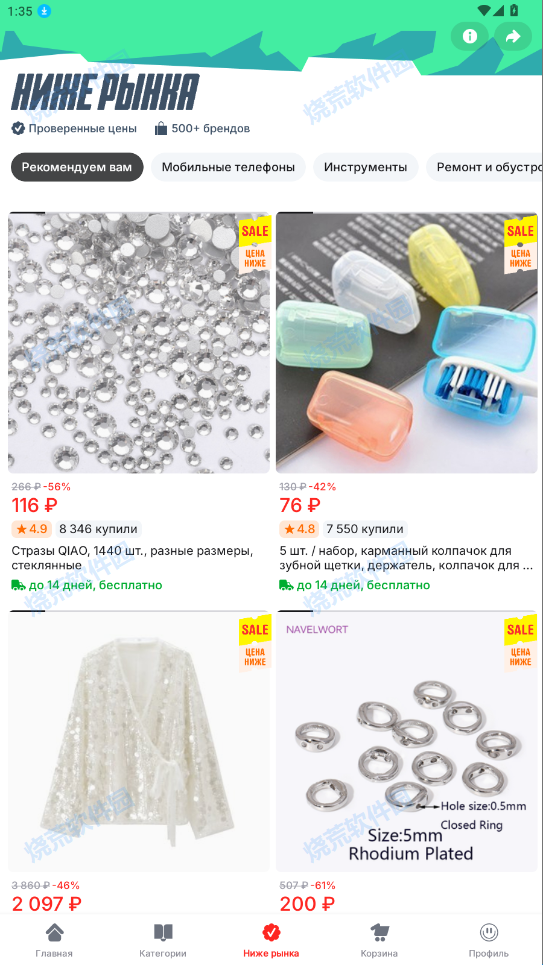Select the Ремонт и обустройство chip
The height and width of the screenshot is (965, 543).
coord(485,167)
